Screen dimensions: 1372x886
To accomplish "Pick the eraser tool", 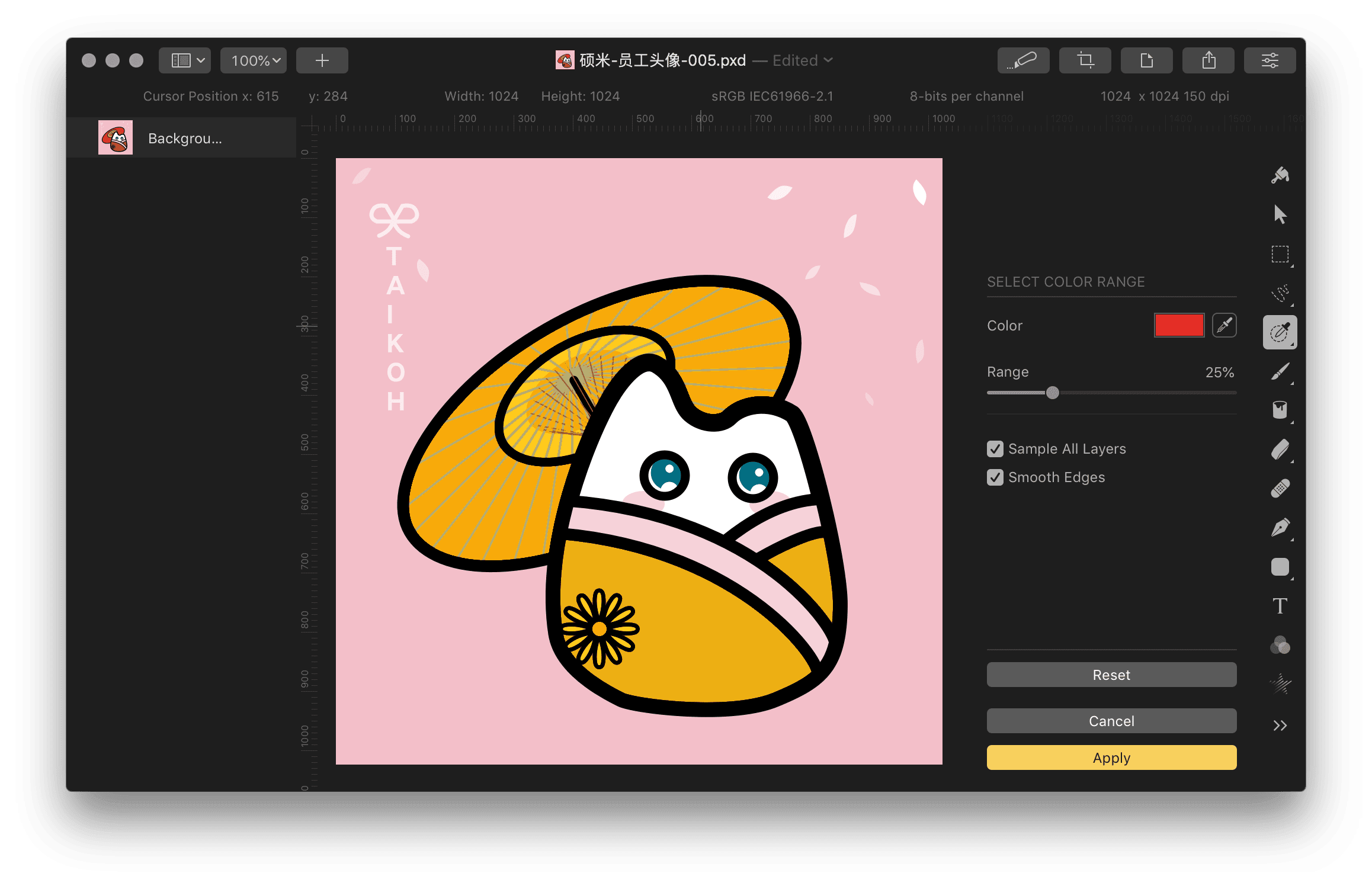I will (1280, 450).
